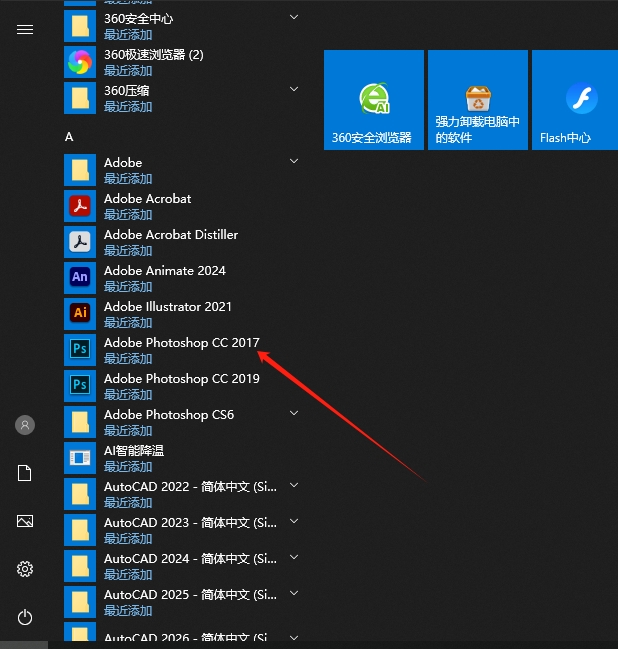Open Adobe Acrobat via red PDF icon
This screenshot has width=618, height=649.
[80, 206]
